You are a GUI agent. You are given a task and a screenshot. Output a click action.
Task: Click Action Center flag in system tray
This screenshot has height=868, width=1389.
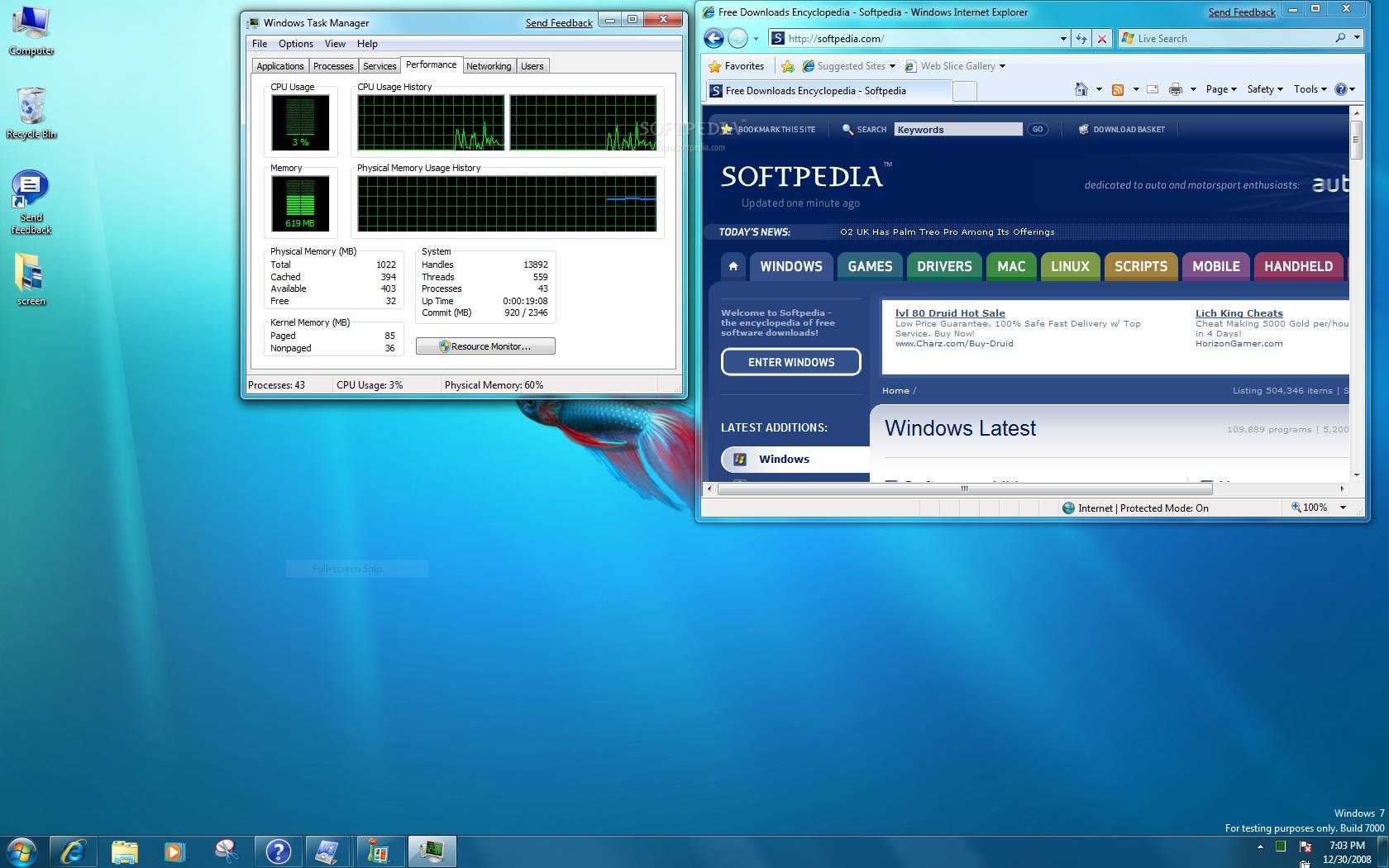(x=1305, y=846)
